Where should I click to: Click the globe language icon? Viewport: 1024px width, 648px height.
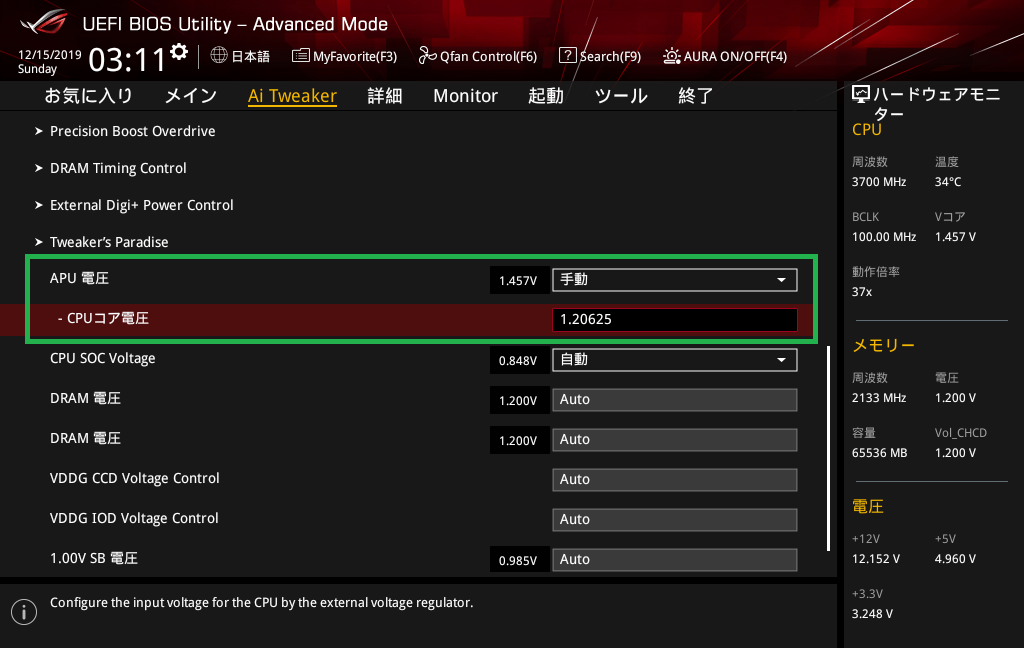[219, 56]
